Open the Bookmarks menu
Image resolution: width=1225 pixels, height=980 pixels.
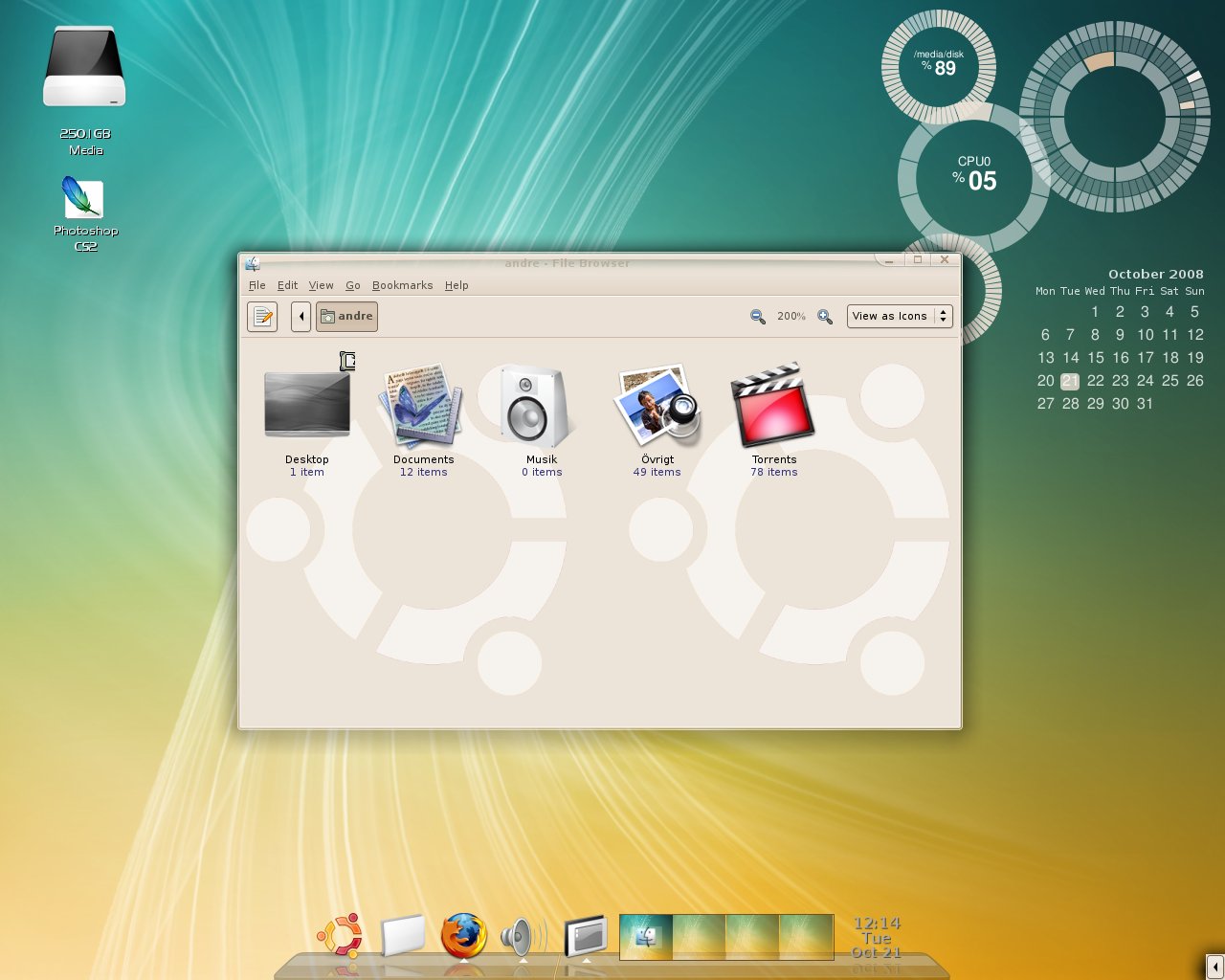[402, 285]
